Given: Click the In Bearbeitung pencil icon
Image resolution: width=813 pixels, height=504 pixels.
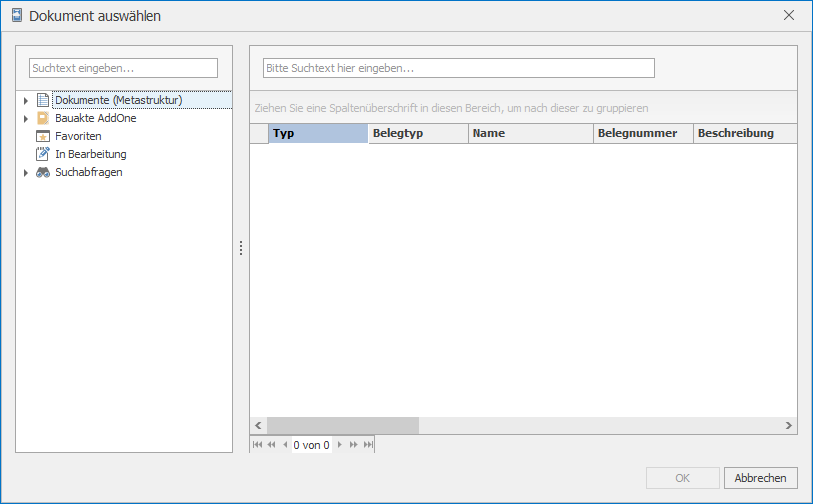Looking at the screenshot, I should (42, 154).
